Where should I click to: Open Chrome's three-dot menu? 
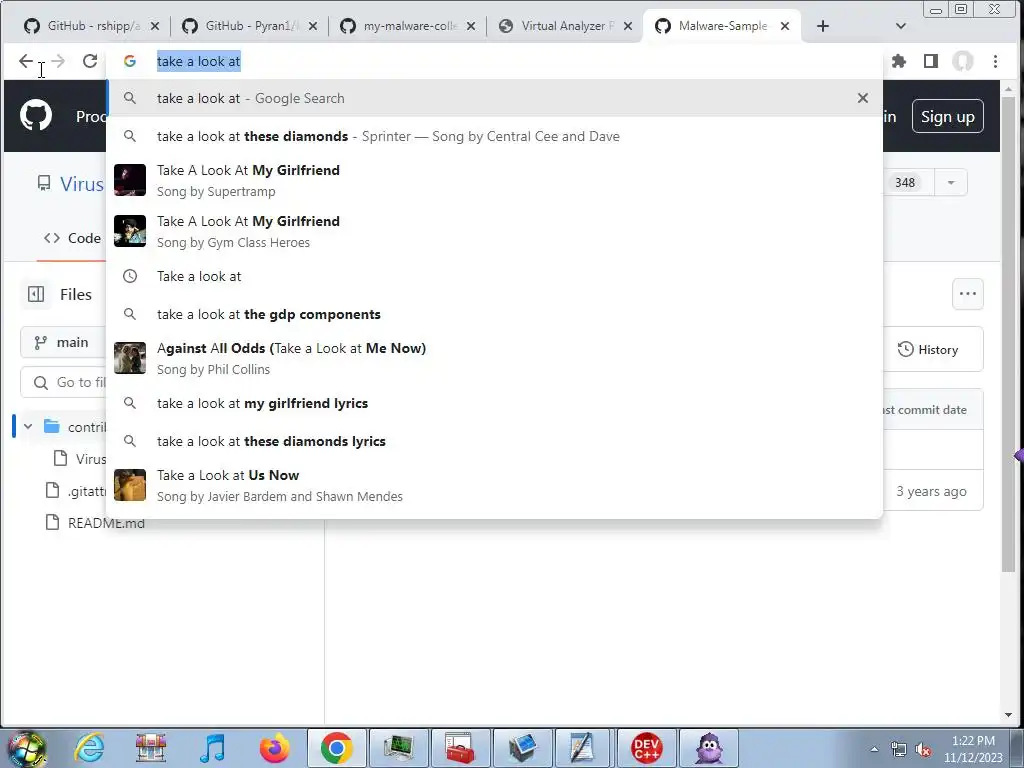click(x=995, y=61)
